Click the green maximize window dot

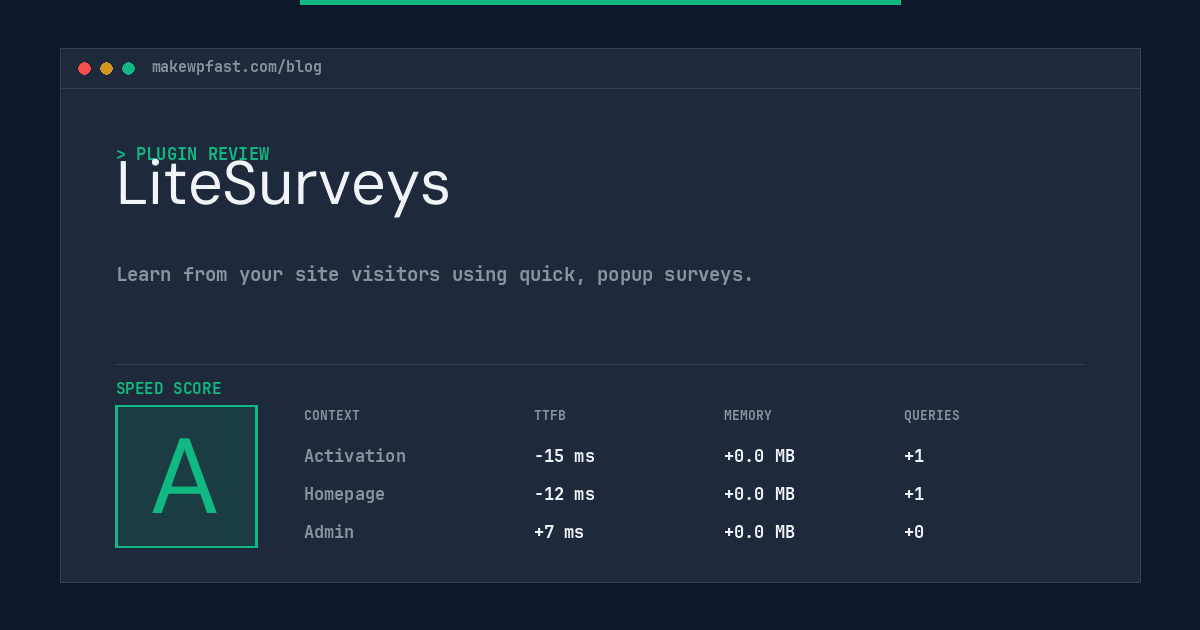pyautogui.click(x=128, y=68)
